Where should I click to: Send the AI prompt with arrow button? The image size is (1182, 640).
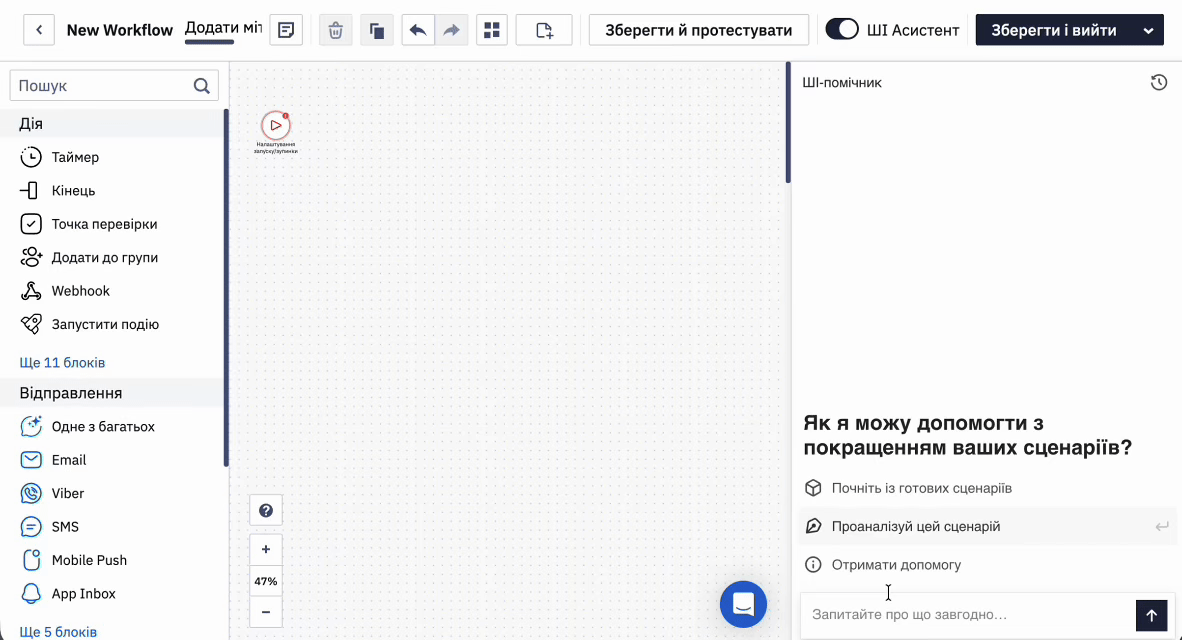tap(1151, 615)
